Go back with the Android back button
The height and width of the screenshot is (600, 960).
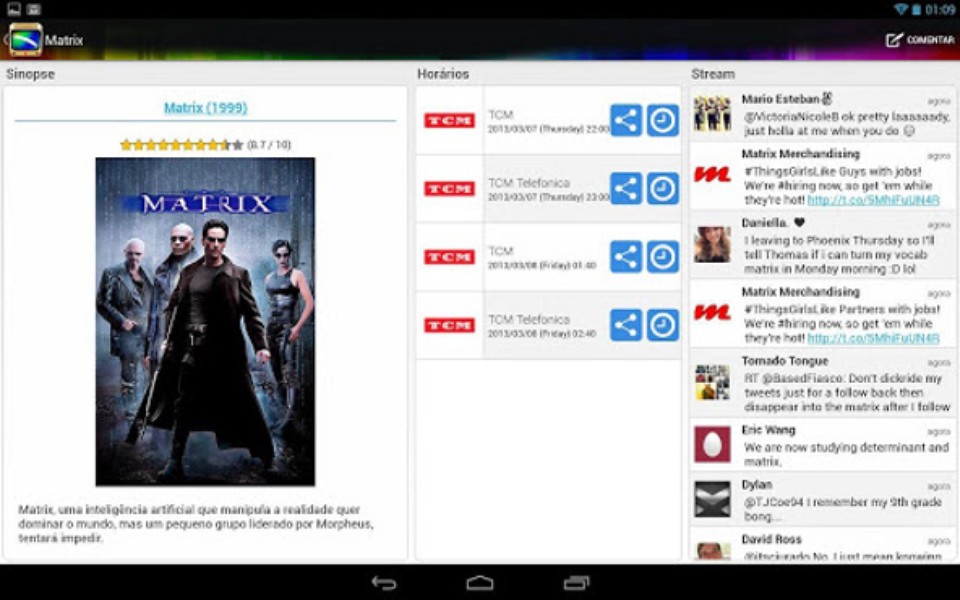(384, 583)
